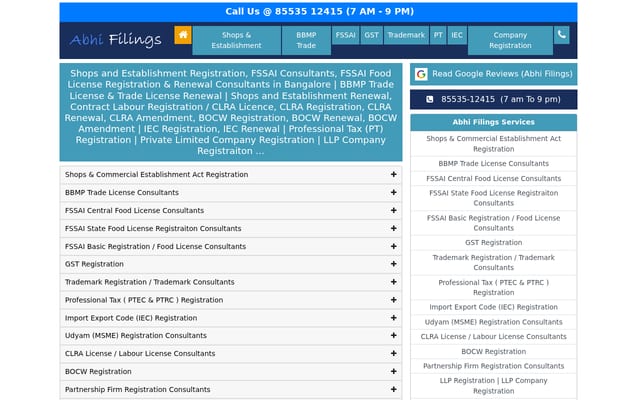
Task: Open Company Registration nav menu item
Action: tap(510, 40)
